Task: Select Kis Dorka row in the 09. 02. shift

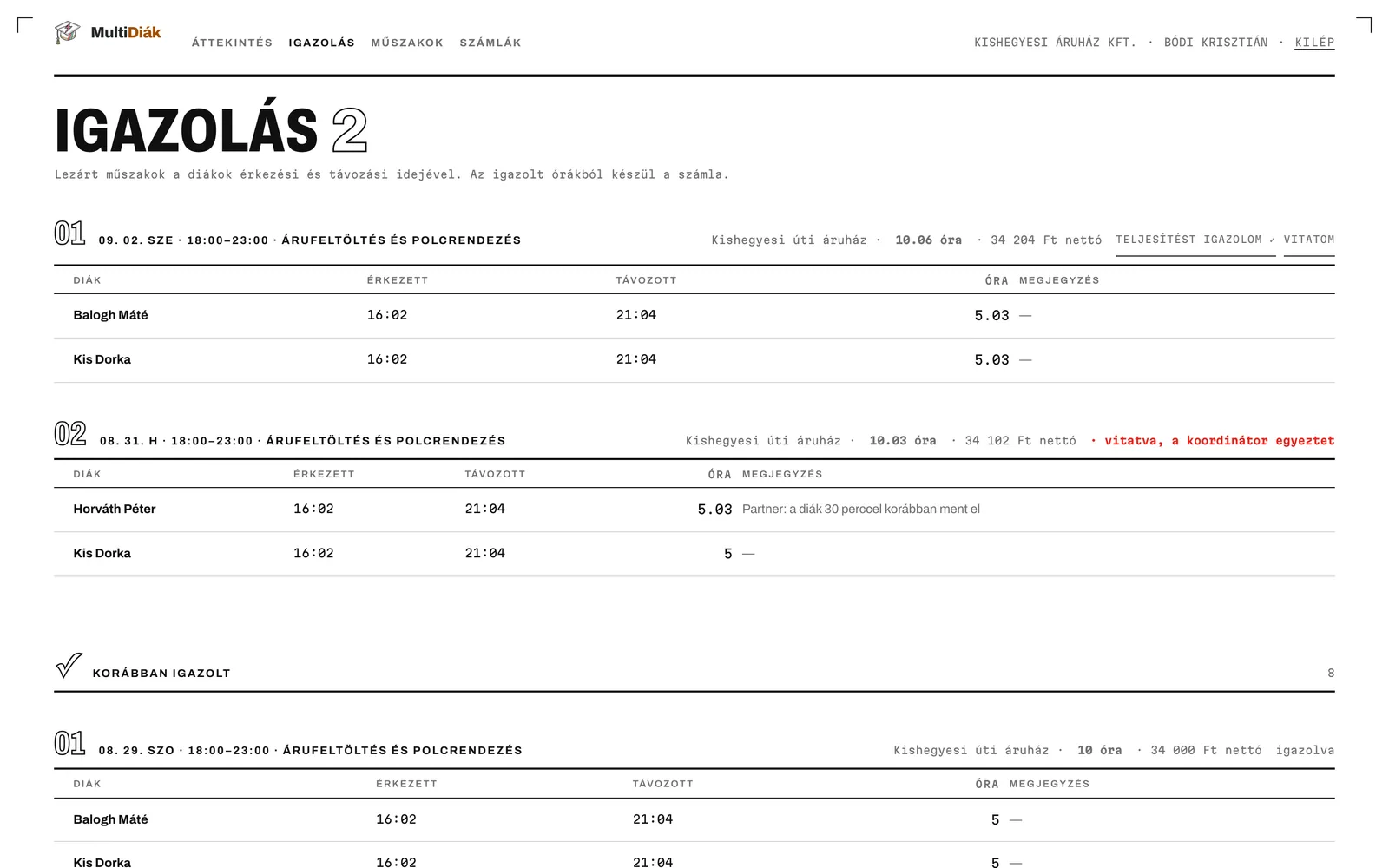Action: coord(694,360)
